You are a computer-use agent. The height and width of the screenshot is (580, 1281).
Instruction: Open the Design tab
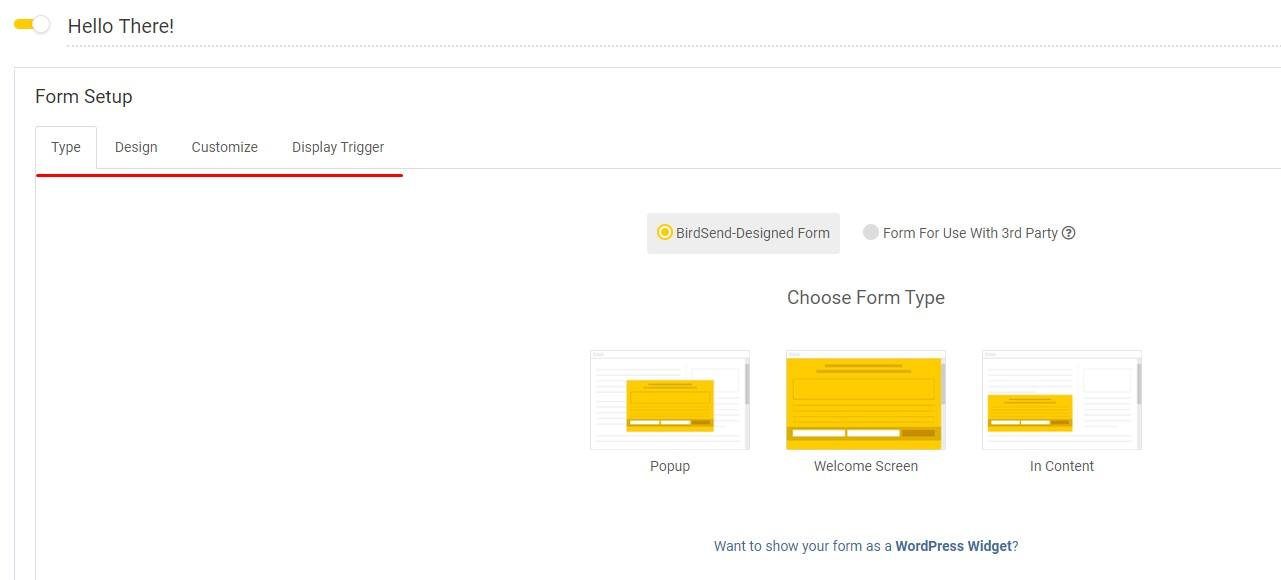pyautogui.click(x=136, y=147)
